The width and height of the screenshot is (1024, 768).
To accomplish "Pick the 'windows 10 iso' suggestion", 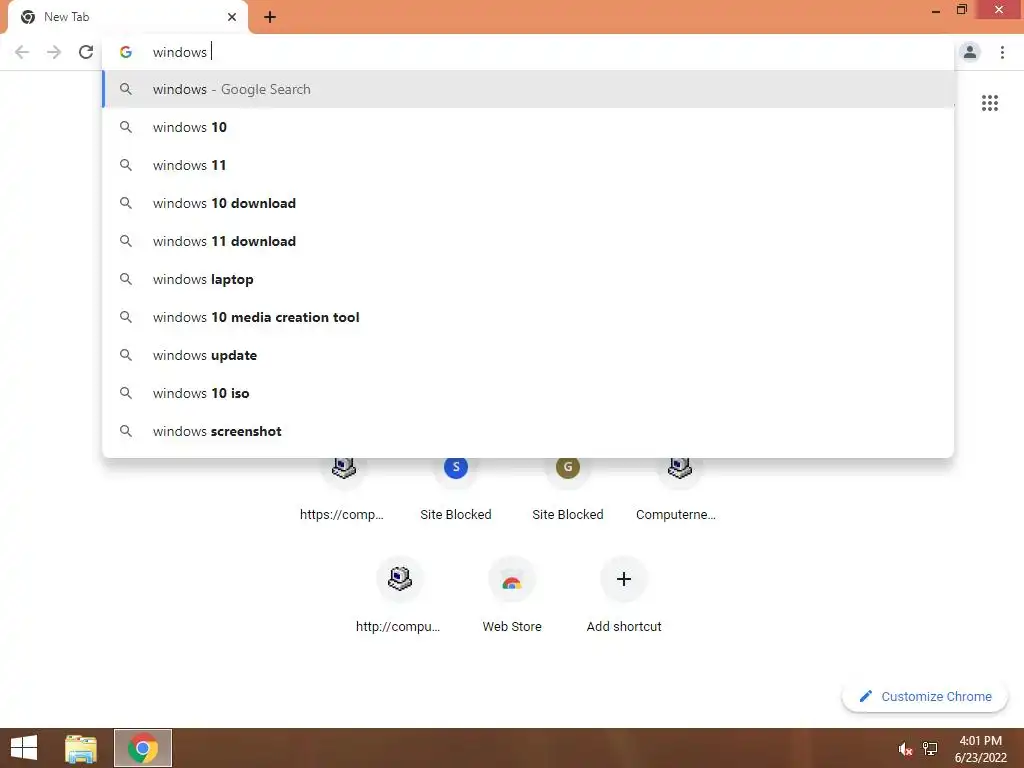I will tap(528, 393).
